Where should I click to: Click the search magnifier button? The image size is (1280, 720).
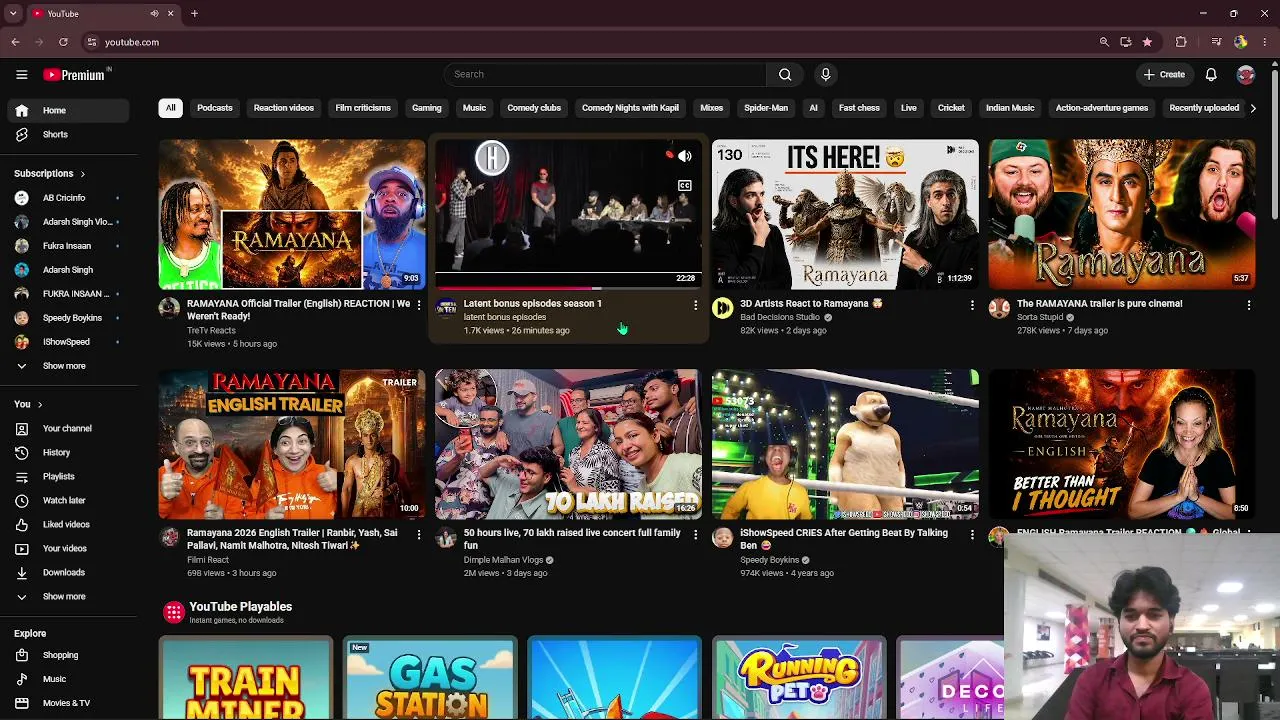click(x=785, y=74)
